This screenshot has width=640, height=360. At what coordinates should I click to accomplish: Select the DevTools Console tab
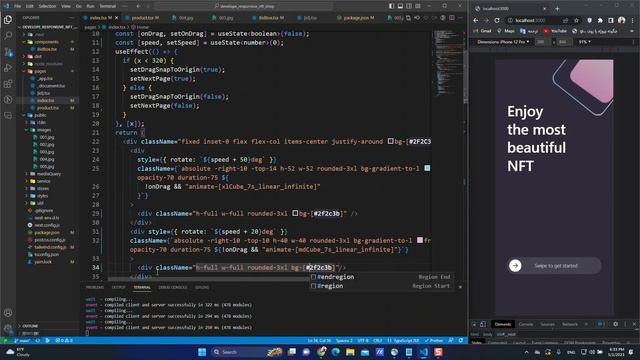pos(526,324)
